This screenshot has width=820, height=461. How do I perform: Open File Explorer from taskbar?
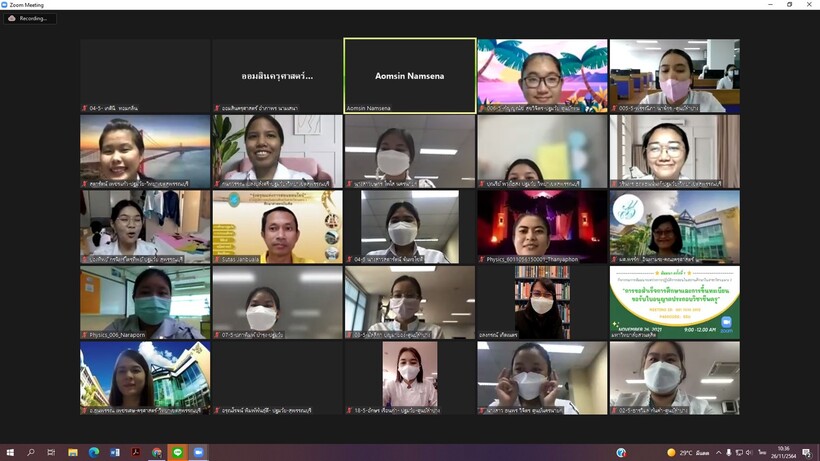(73, 452)
